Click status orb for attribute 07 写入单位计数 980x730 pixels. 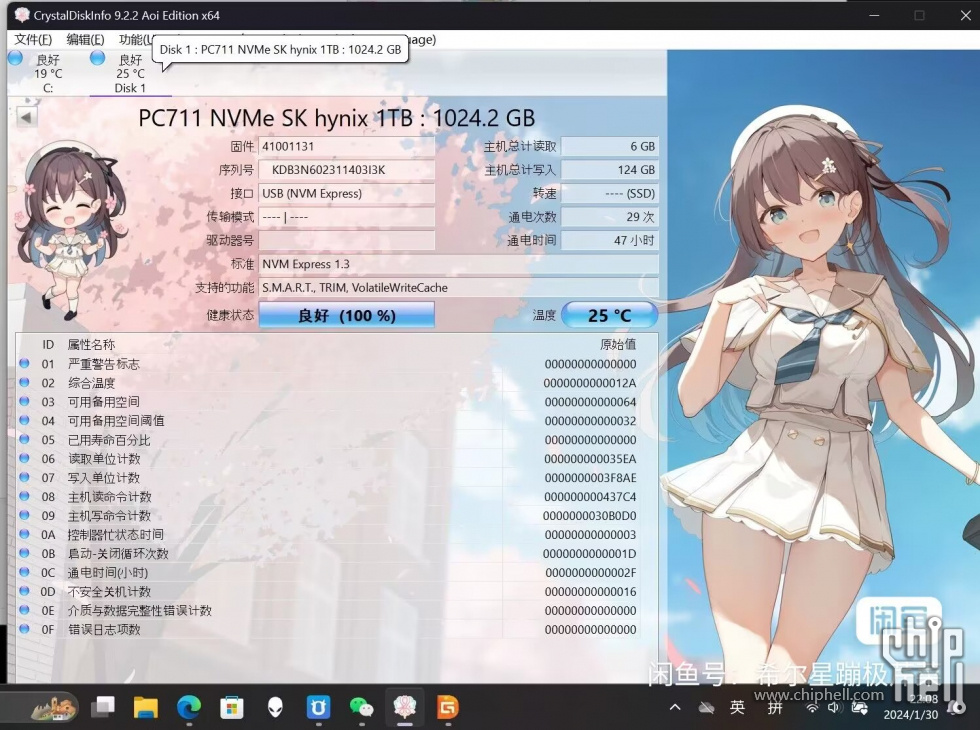tap(24, 477)
